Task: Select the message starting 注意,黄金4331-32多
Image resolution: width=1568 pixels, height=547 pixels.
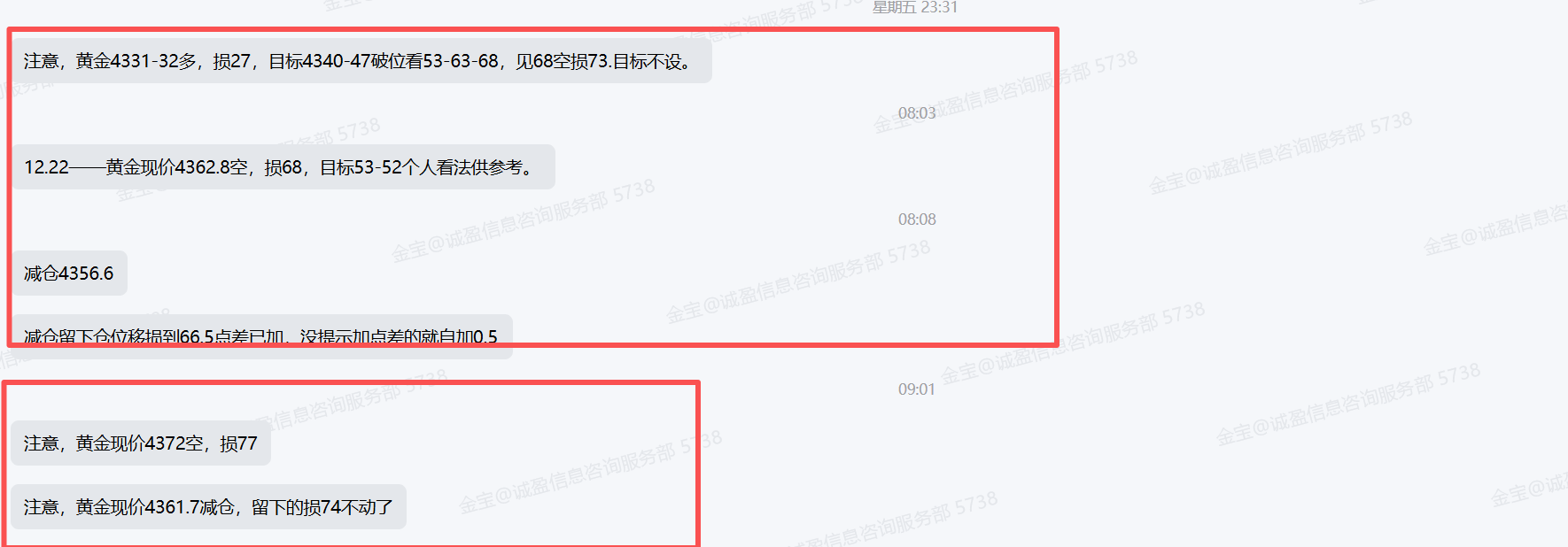Action: 361,61
